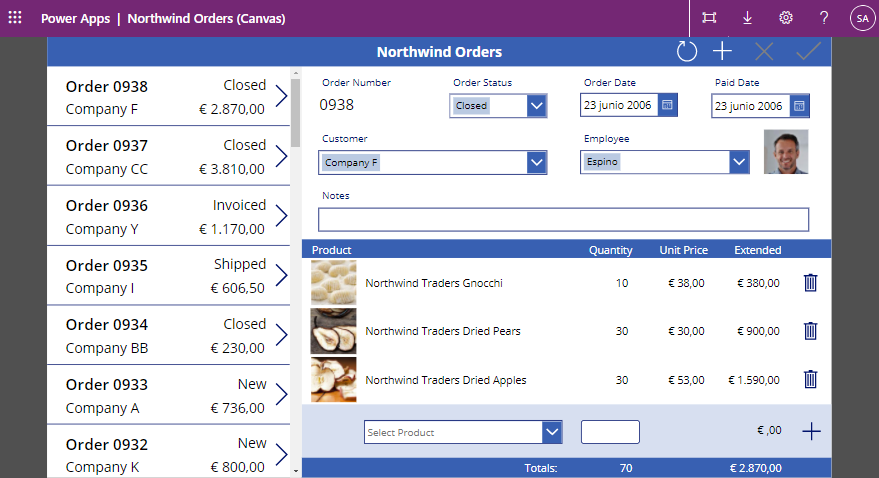The width and height of the screenshot is (879, 478).
Task: Open Order Date calendar picker icon
Action: [x=667, y=105]
